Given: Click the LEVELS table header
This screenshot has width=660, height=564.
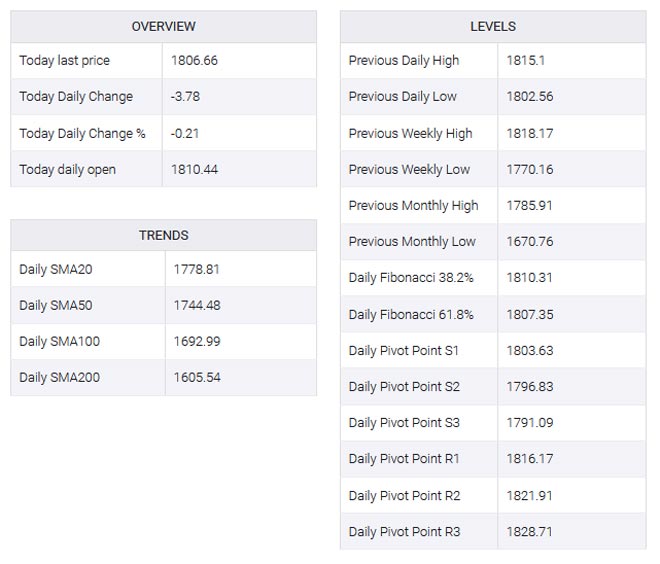Looking at the screenshot, I should click(492, 26).
